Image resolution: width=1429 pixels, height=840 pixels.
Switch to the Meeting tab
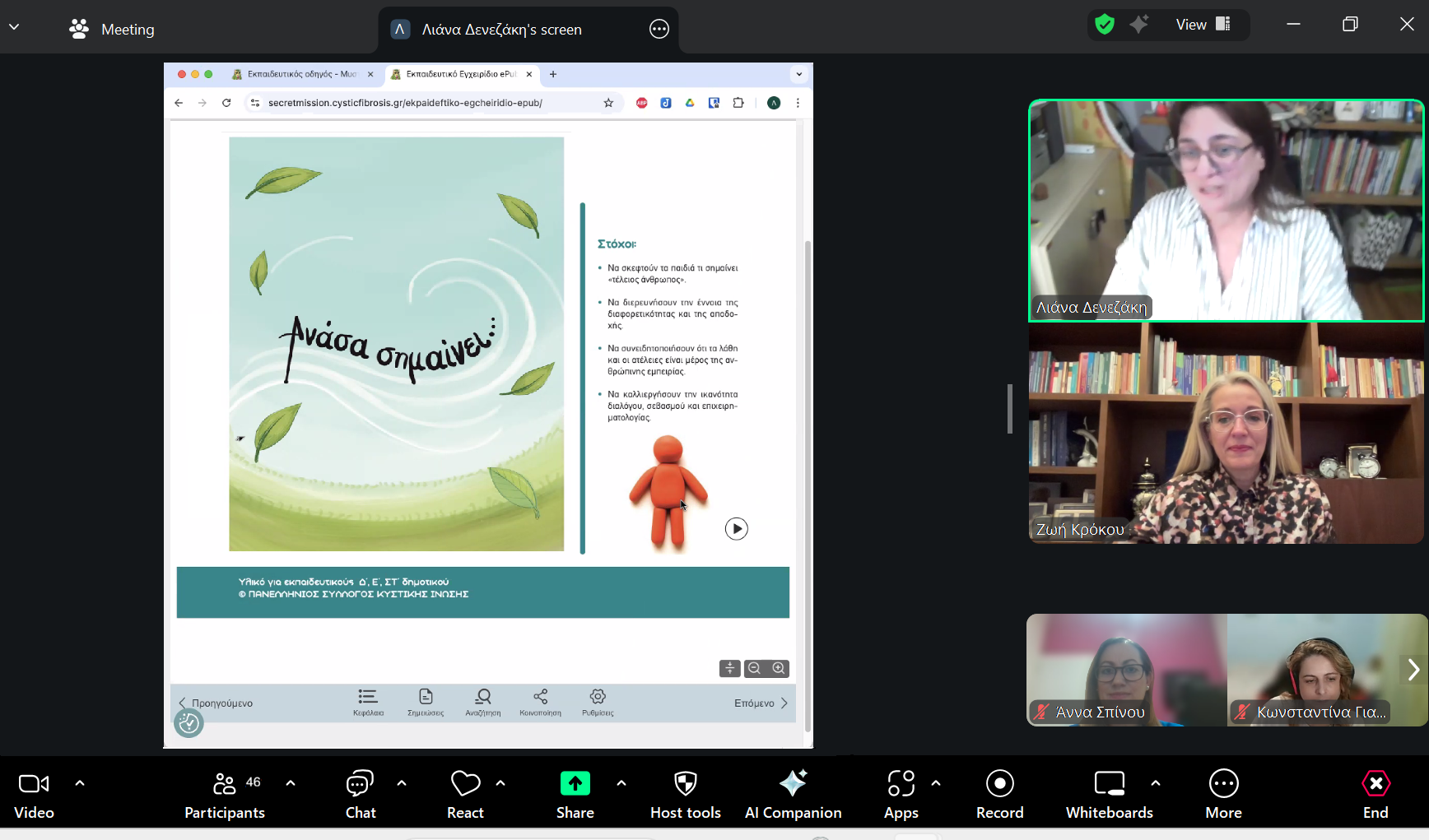coord(112,30)
